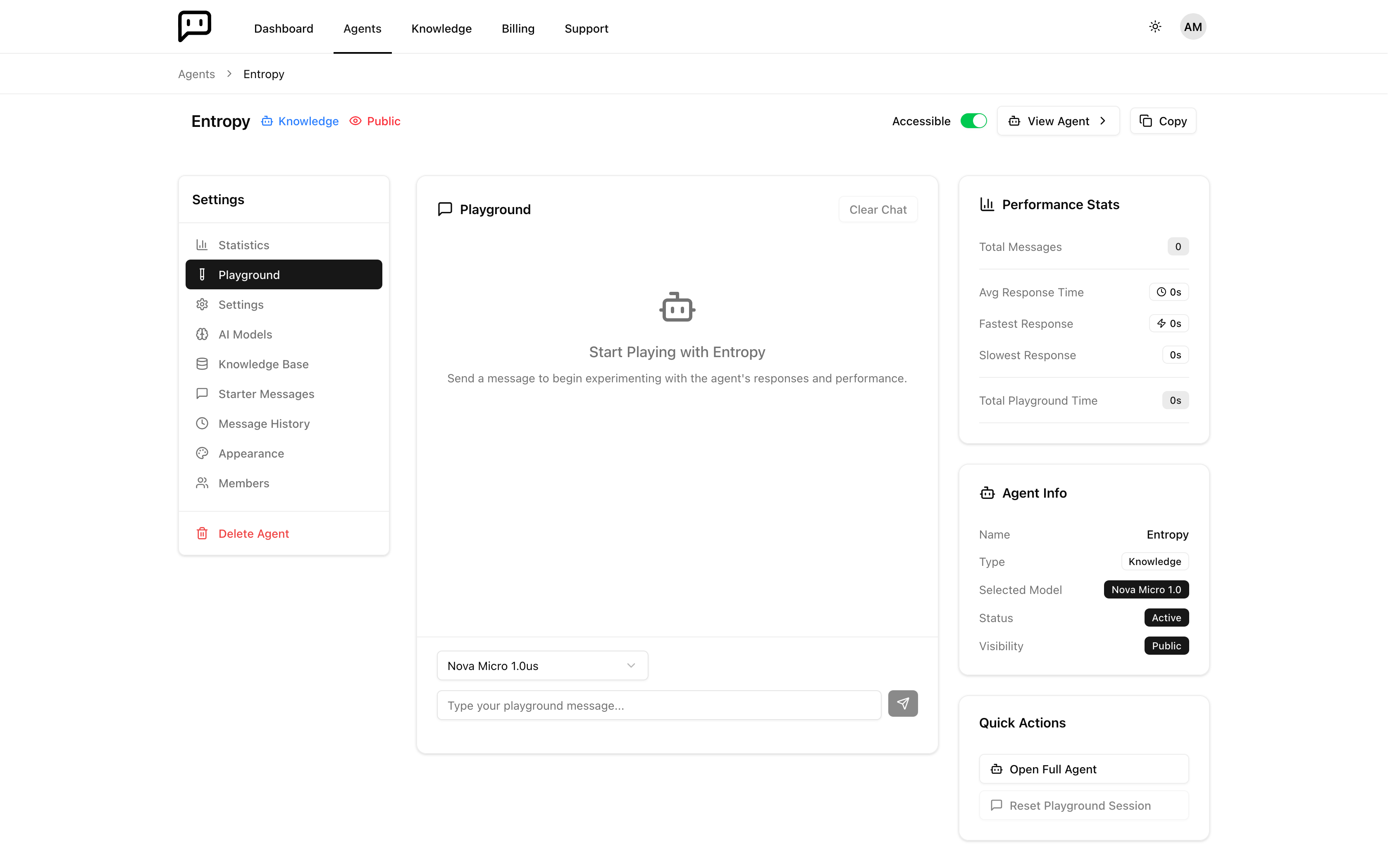The image size is (1388, 868).
Task: Open the Support nav tab
Action: (586, 29)
